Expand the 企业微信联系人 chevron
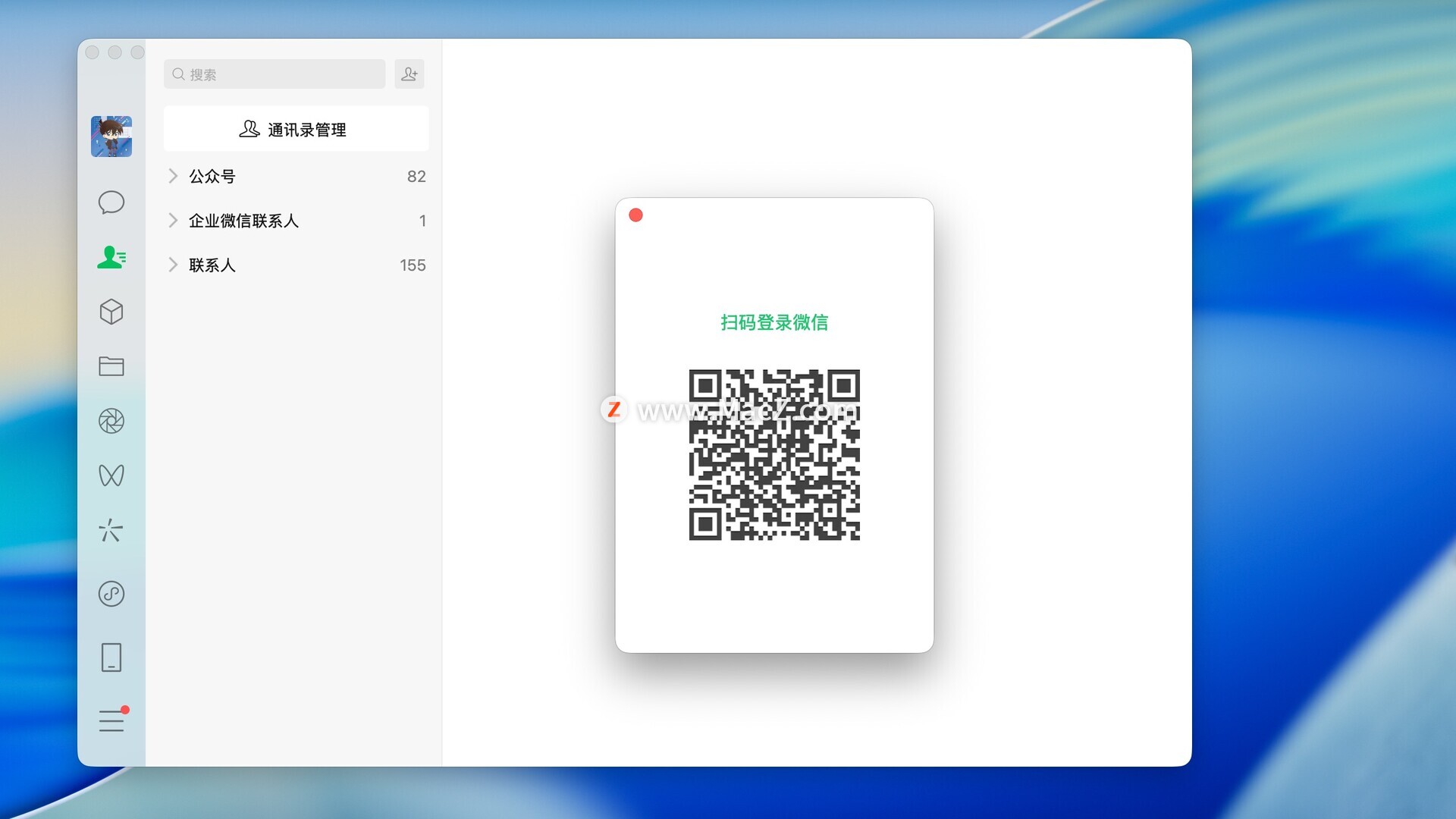Viewport: 1456px width, 819px height. 173,221
